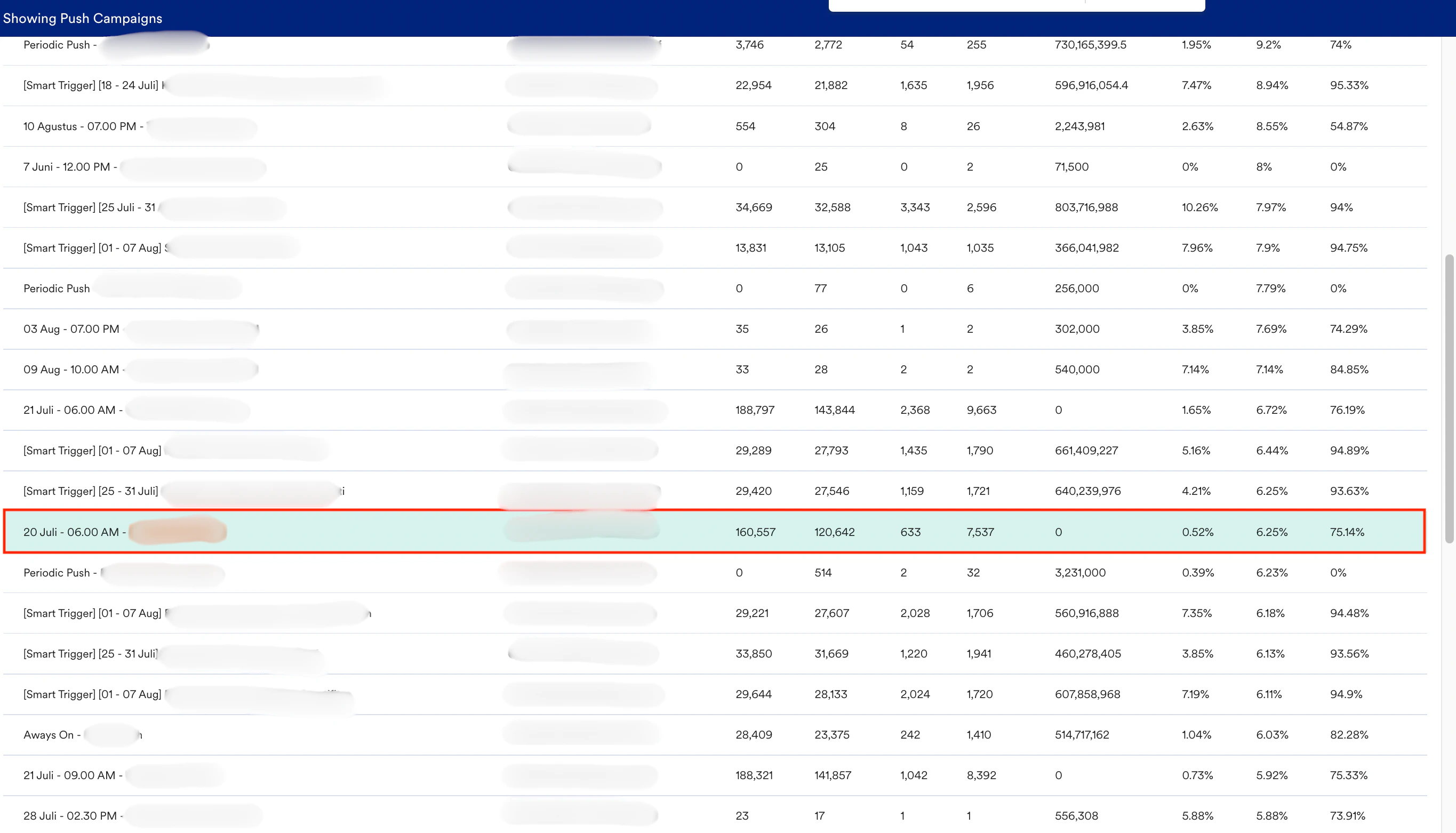Open the [Smart Trigger] [01 - 07 Aug] campaign
Viewport: 1456px width, 833px height.
coord(92,248)
